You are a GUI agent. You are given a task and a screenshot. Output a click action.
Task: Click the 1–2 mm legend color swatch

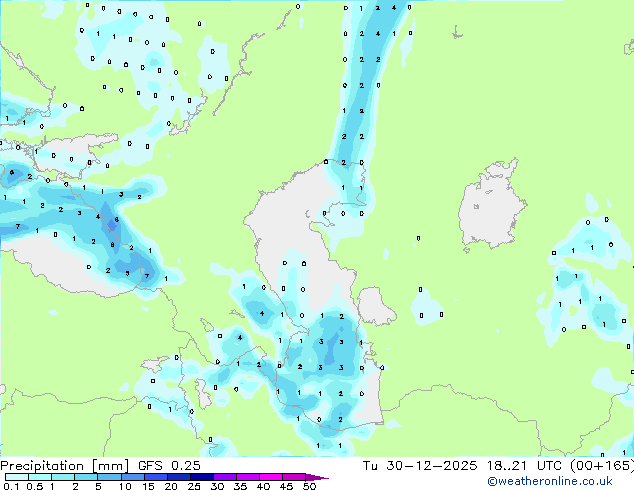63,477
